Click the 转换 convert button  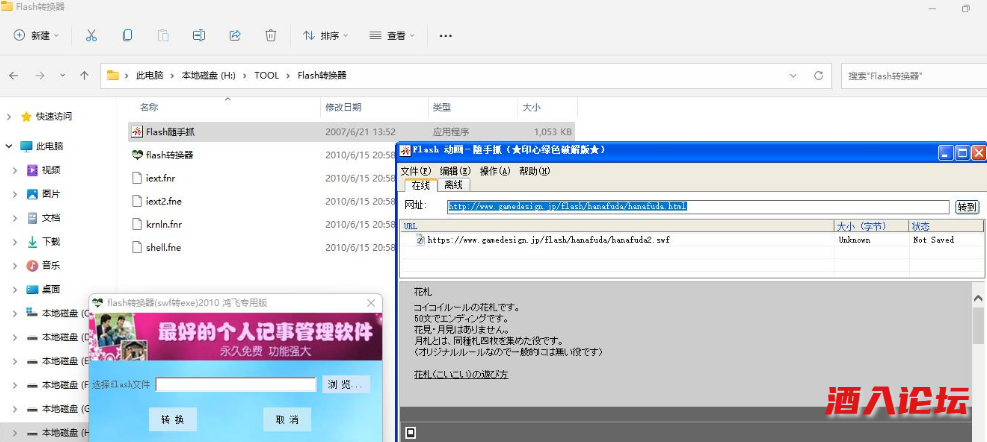coord(172,420)
